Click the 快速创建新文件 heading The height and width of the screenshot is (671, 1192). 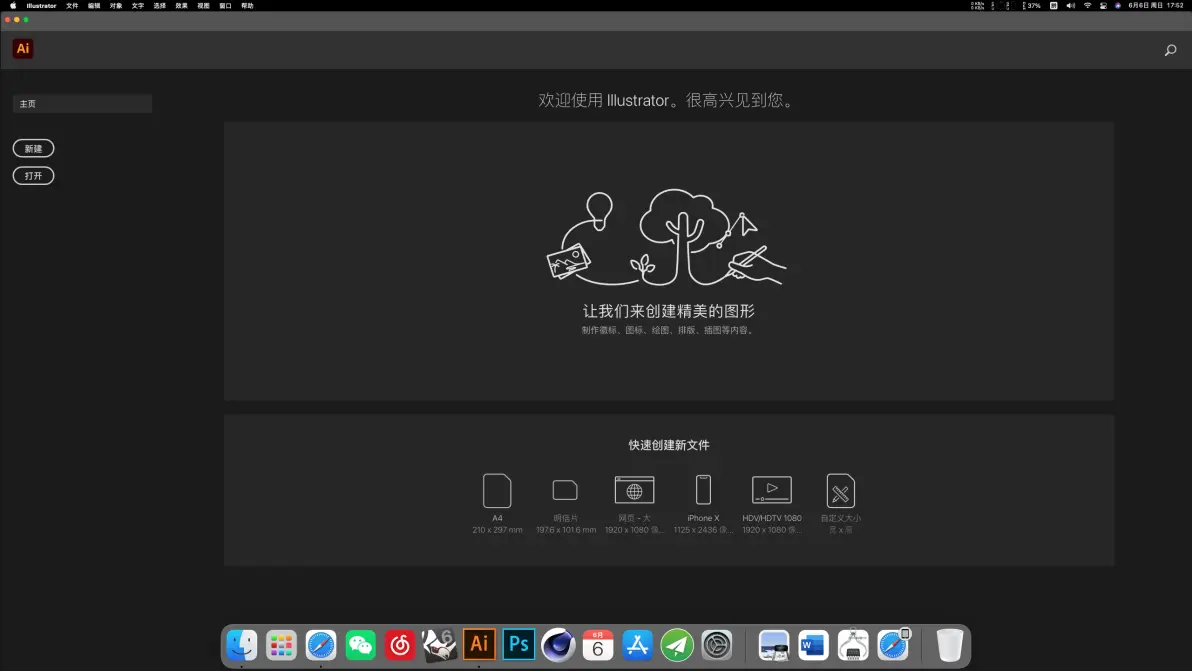tap(669, 445)
